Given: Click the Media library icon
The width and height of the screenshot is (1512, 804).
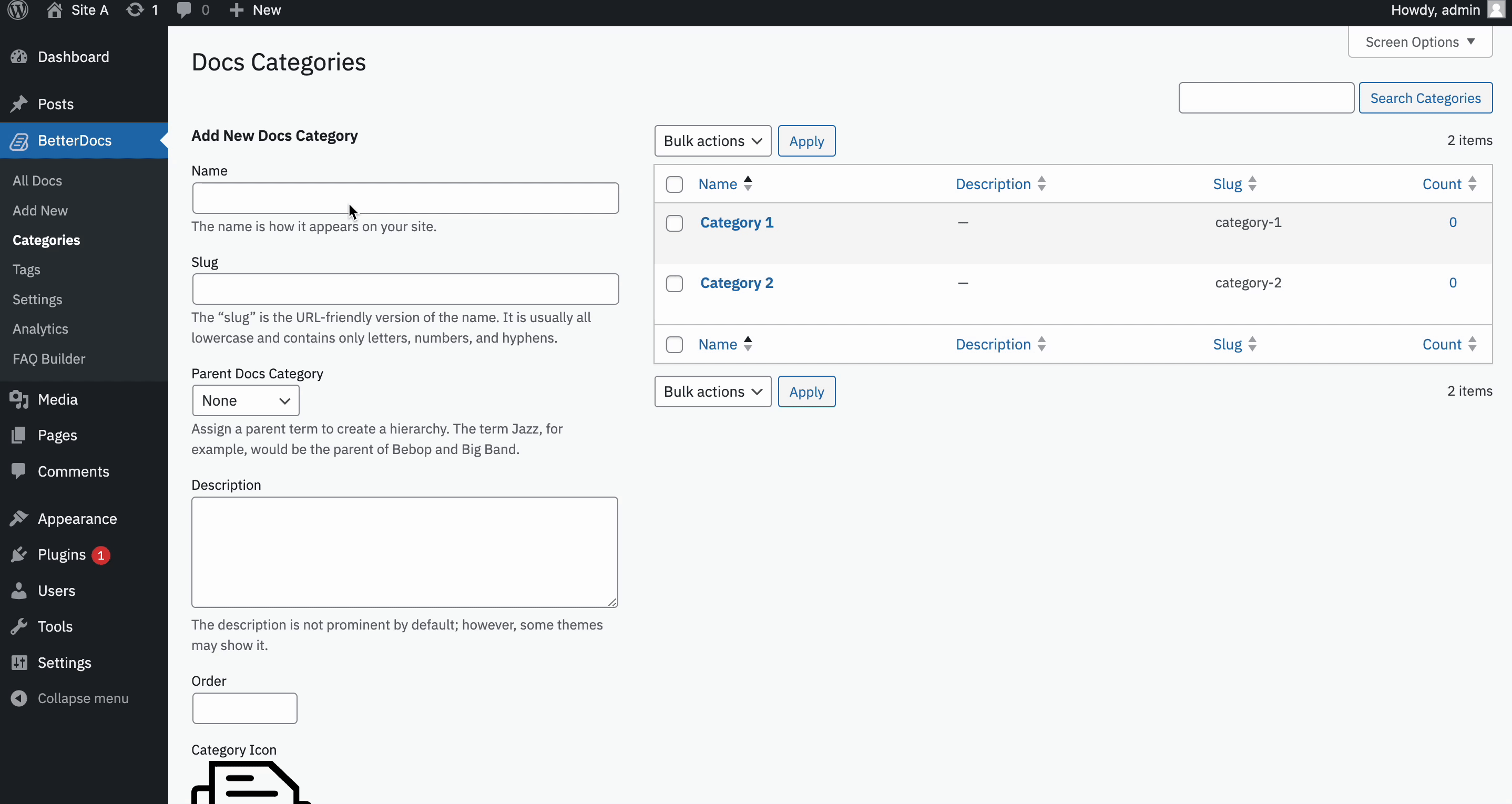Looking at the screenshot, I should [19, 400].
